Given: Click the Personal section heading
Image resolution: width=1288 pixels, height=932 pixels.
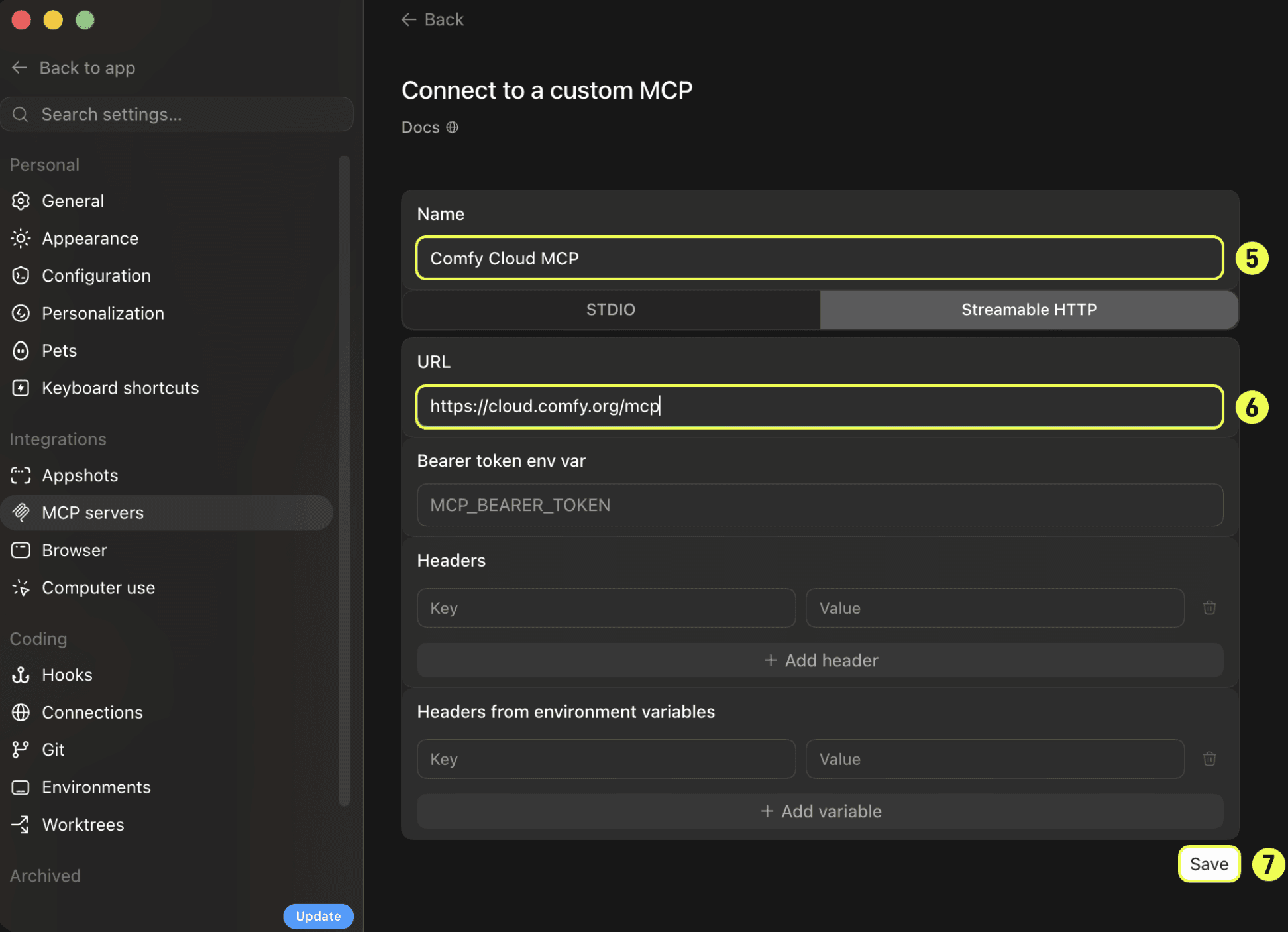Looking at the screenshot, I should pos(44,164).
